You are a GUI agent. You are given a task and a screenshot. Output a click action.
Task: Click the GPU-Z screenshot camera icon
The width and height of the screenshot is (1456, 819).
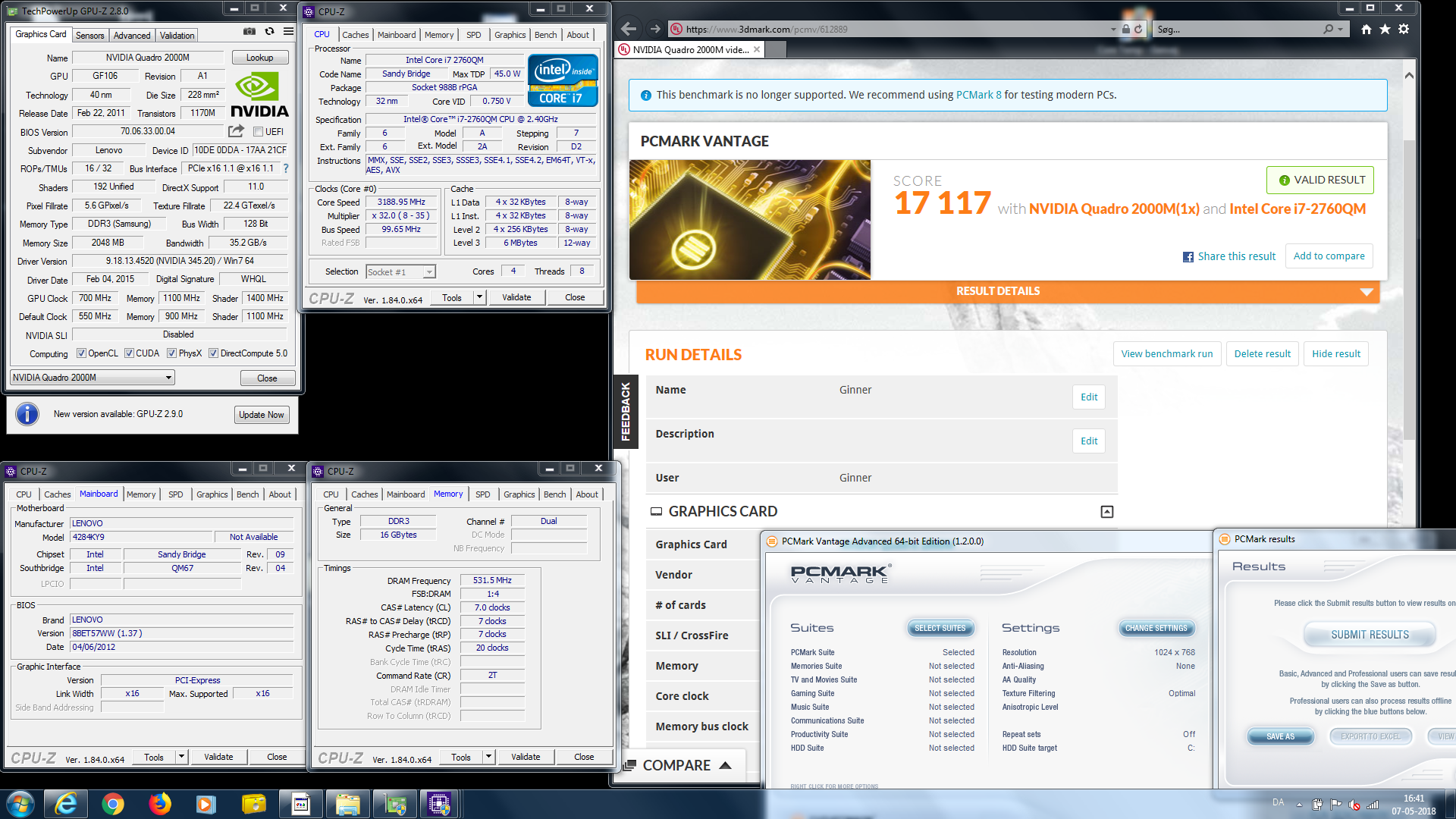249,32
